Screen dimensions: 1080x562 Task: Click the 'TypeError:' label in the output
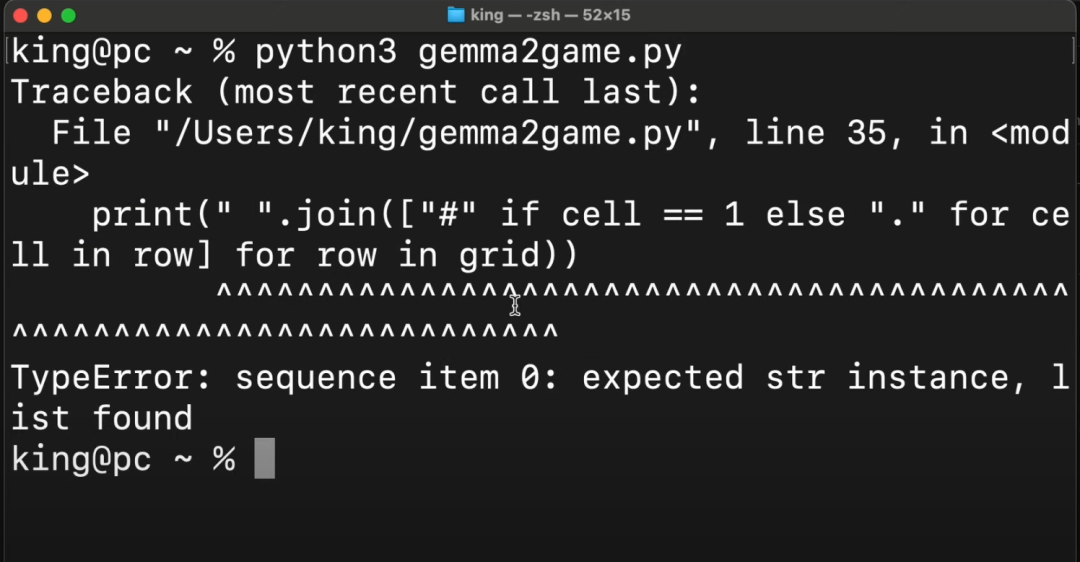point(111,378)
